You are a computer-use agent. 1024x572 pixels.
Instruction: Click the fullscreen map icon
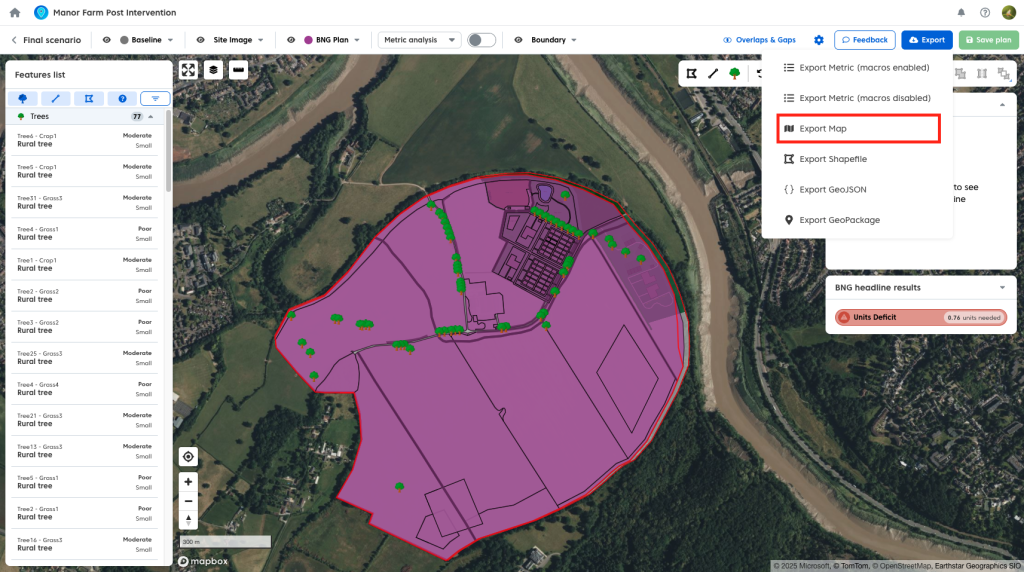(188, 70)
